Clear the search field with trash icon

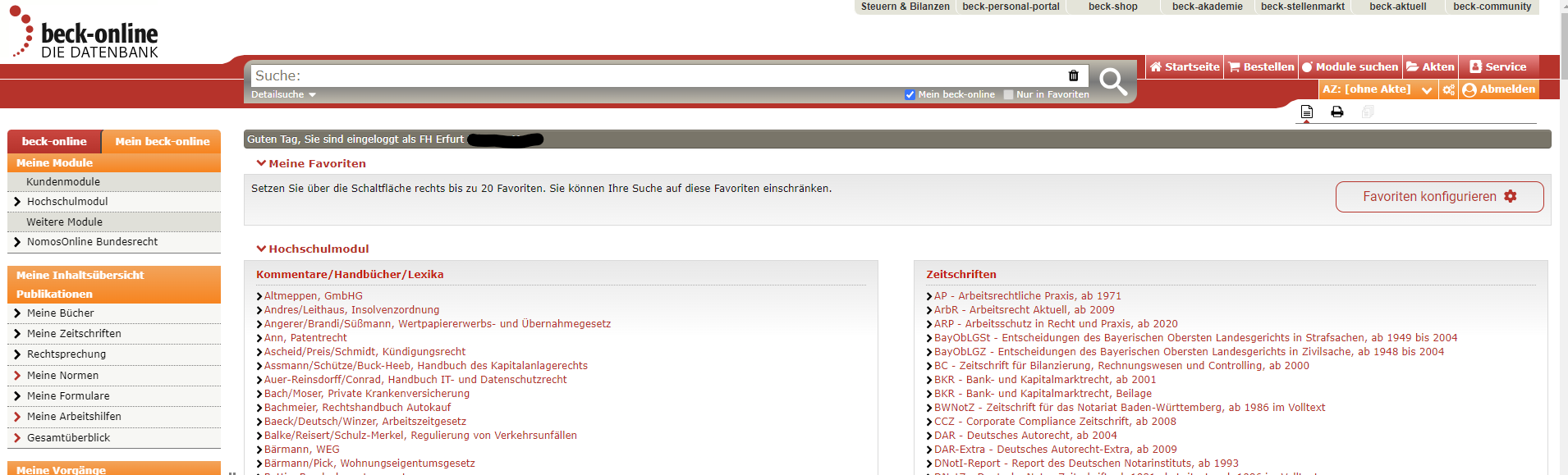1073,75
